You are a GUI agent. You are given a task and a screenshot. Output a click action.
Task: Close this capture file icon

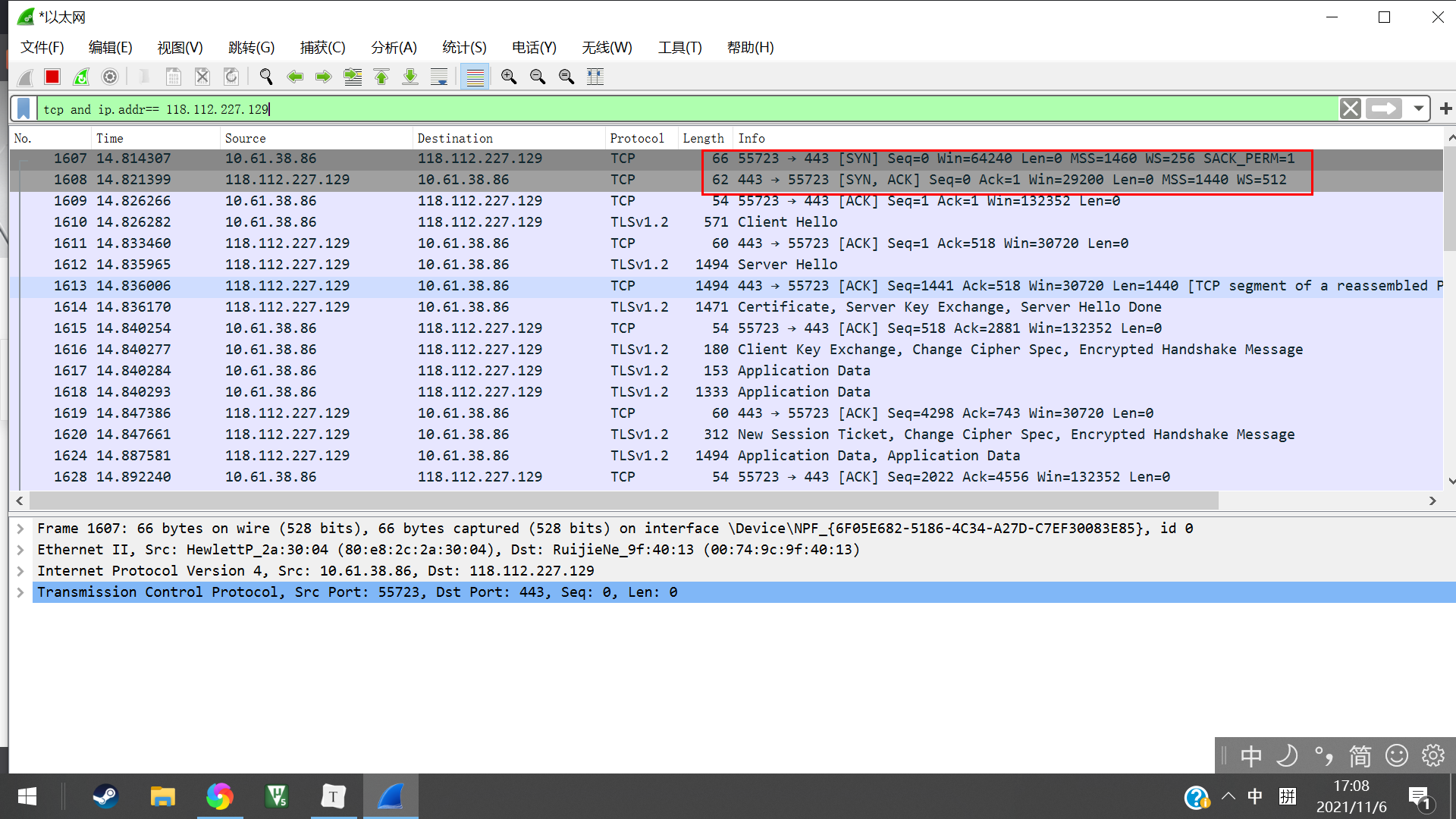tap(202, 77)
